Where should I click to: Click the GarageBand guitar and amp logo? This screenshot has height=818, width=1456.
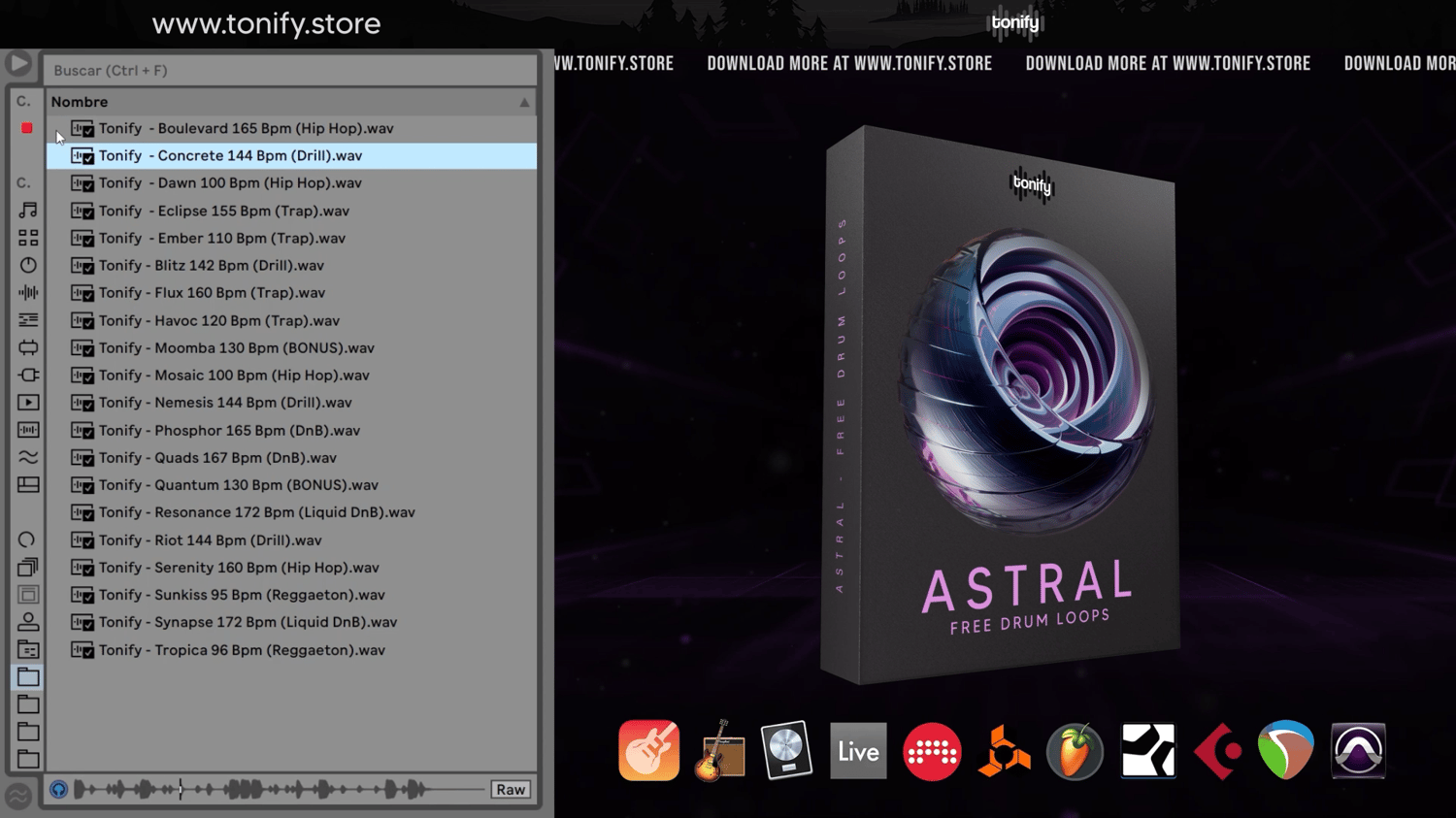pyautogui.click(x=719, y=750)
